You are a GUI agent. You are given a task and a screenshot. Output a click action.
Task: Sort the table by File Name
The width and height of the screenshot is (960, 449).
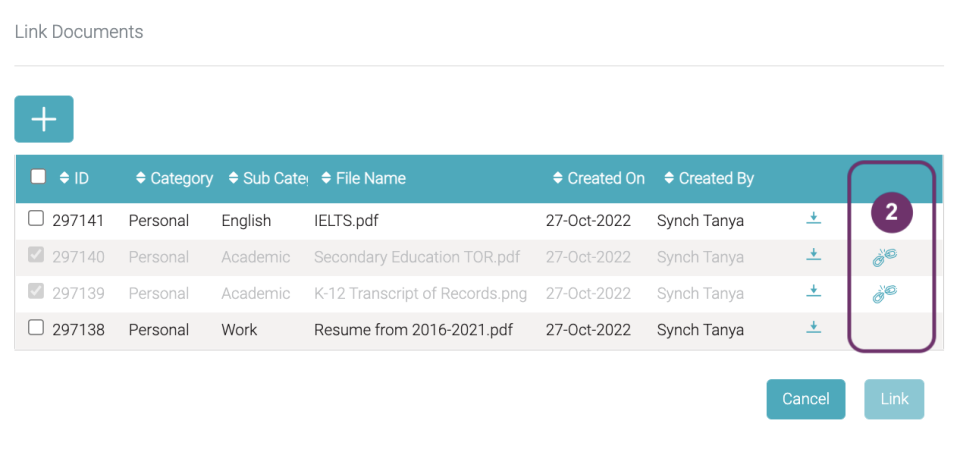click(364, 178)
